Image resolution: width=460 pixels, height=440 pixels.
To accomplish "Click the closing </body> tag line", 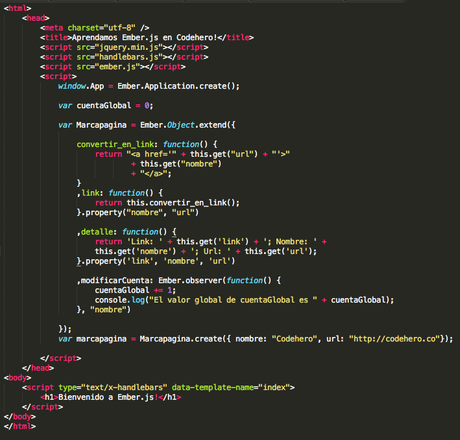I will (x=20, y=417).
